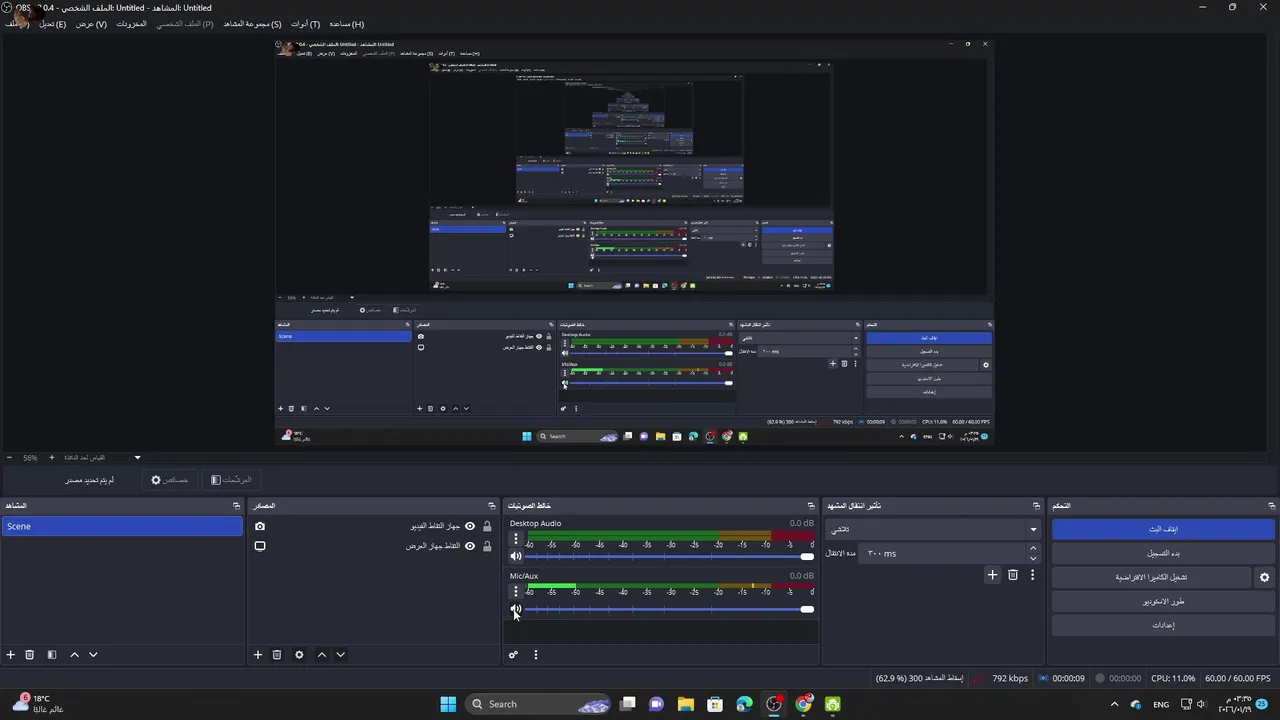Open Windows Start button on taskbar
1280x720 pixels.
[448, 704]
